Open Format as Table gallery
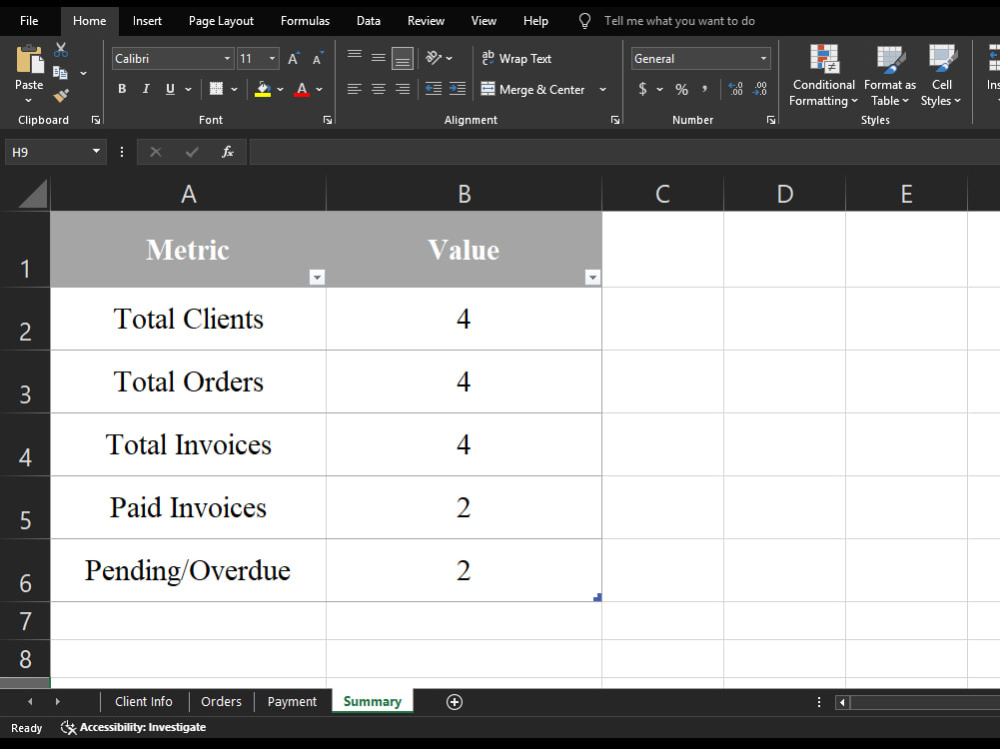The image size is (1000, 749). pyautogui.click(x=890, y=75)
